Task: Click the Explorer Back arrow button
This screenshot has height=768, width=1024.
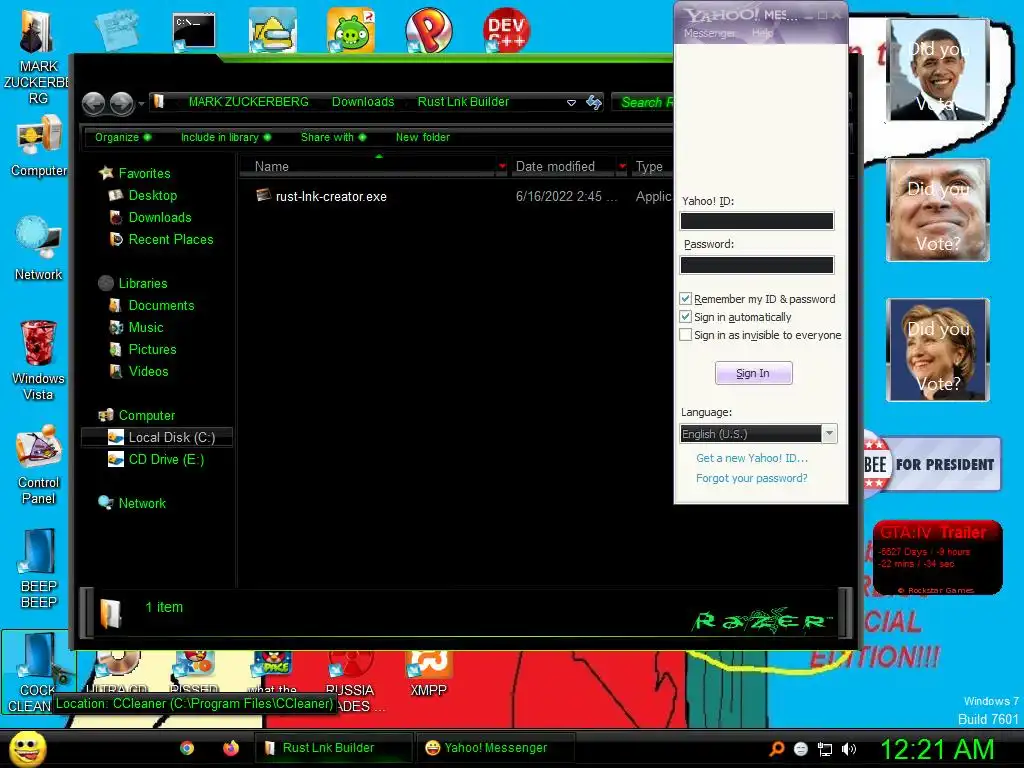Action: click(93, 103)
